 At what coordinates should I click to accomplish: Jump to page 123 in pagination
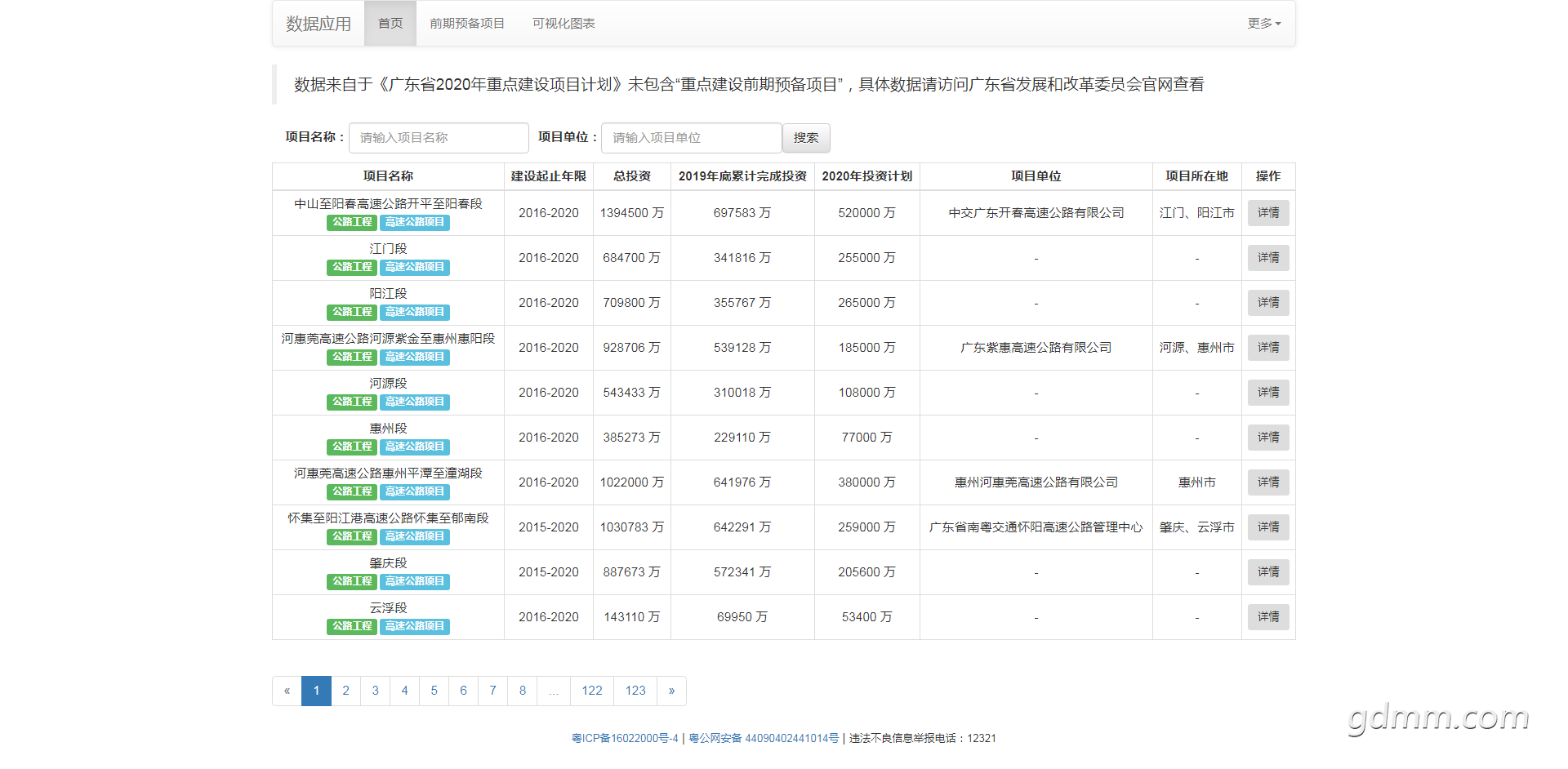coord(635,691)
